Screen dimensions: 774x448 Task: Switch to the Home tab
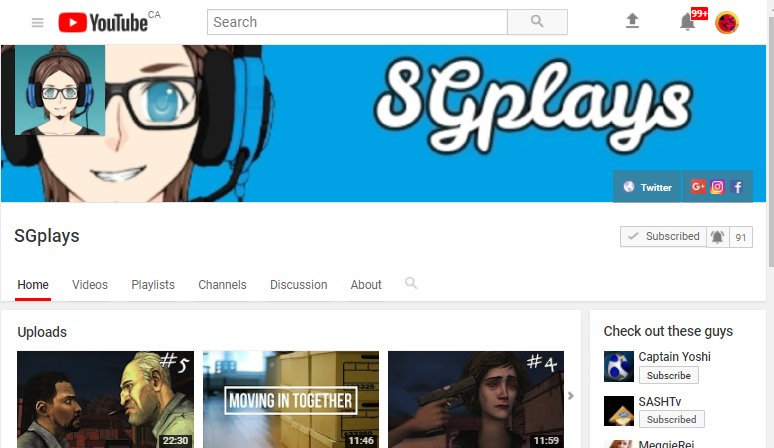pos(33,285)
